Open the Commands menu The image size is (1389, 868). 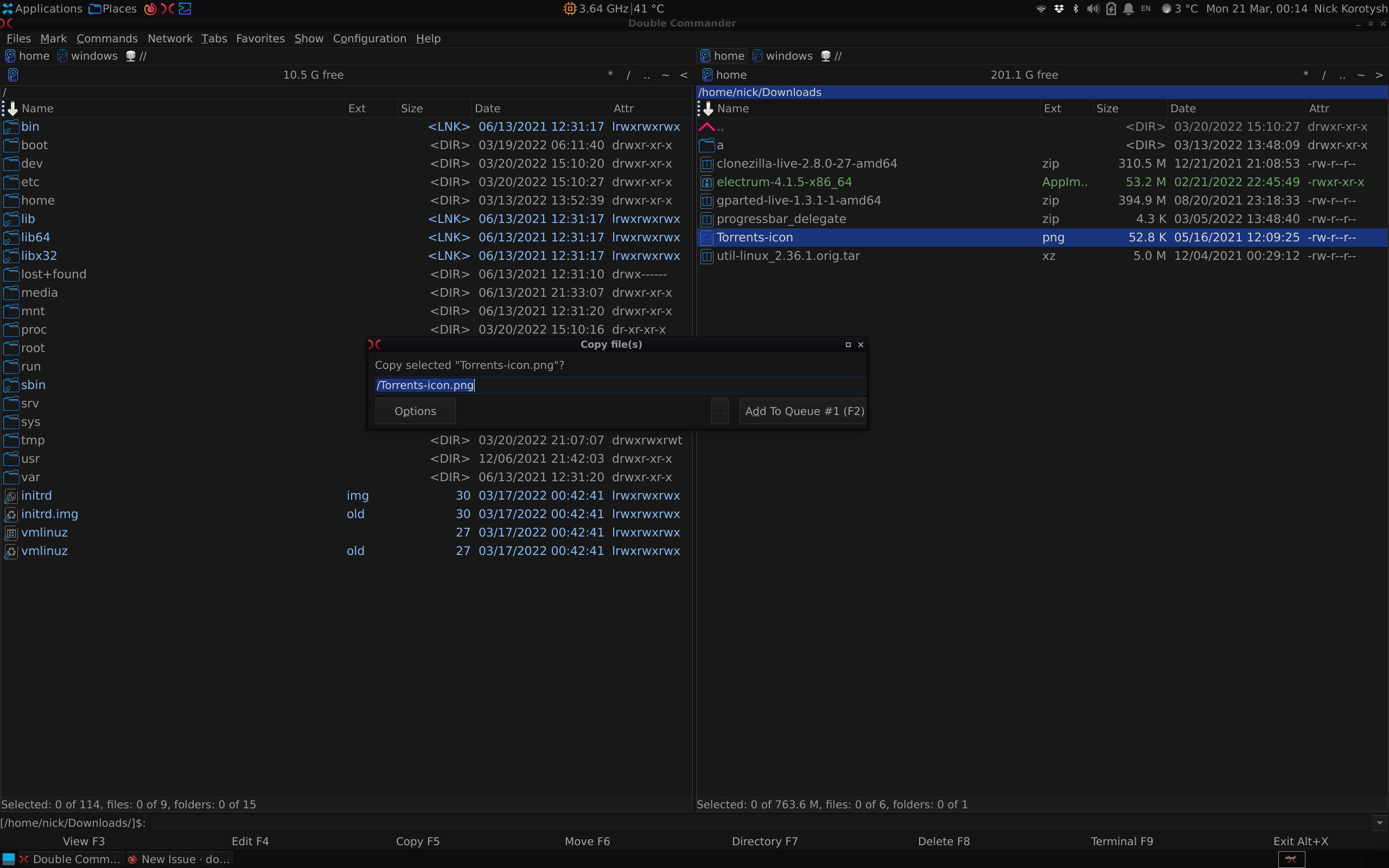(107, 39)
